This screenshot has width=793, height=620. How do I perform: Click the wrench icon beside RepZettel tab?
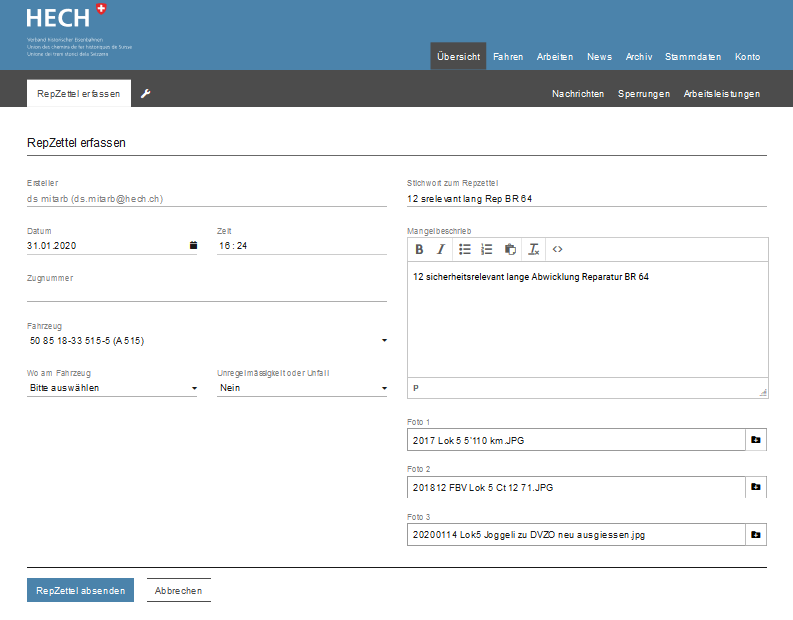coord(146,94)
